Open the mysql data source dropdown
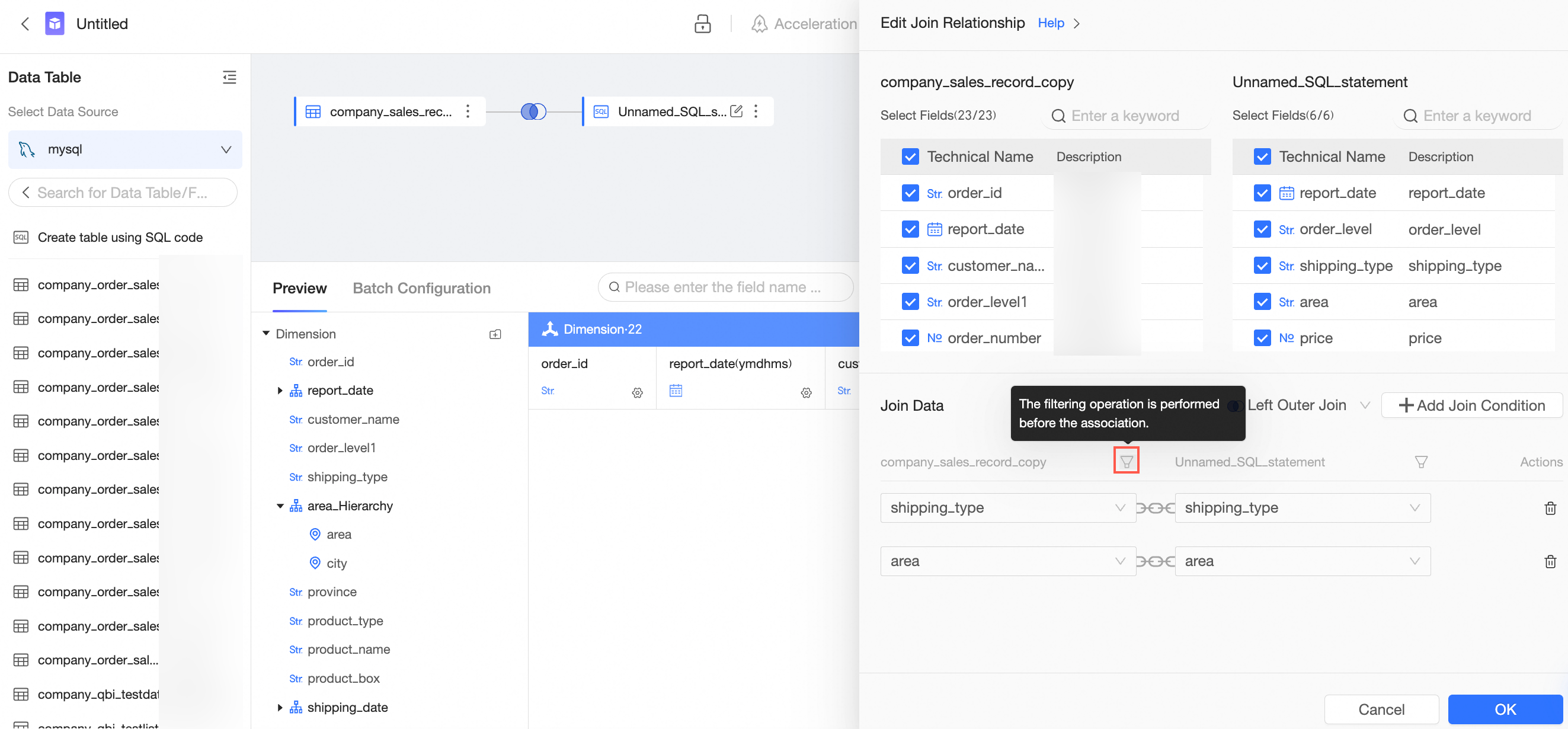 125,149
